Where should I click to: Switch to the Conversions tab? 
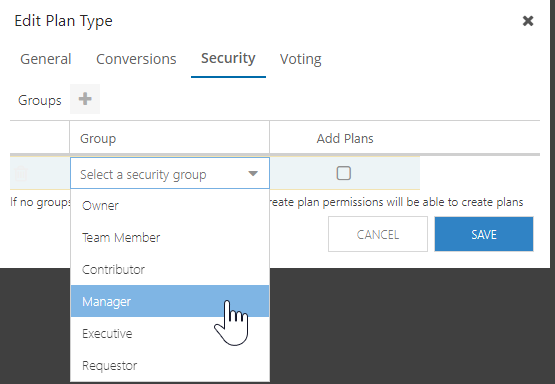[136, 59]
